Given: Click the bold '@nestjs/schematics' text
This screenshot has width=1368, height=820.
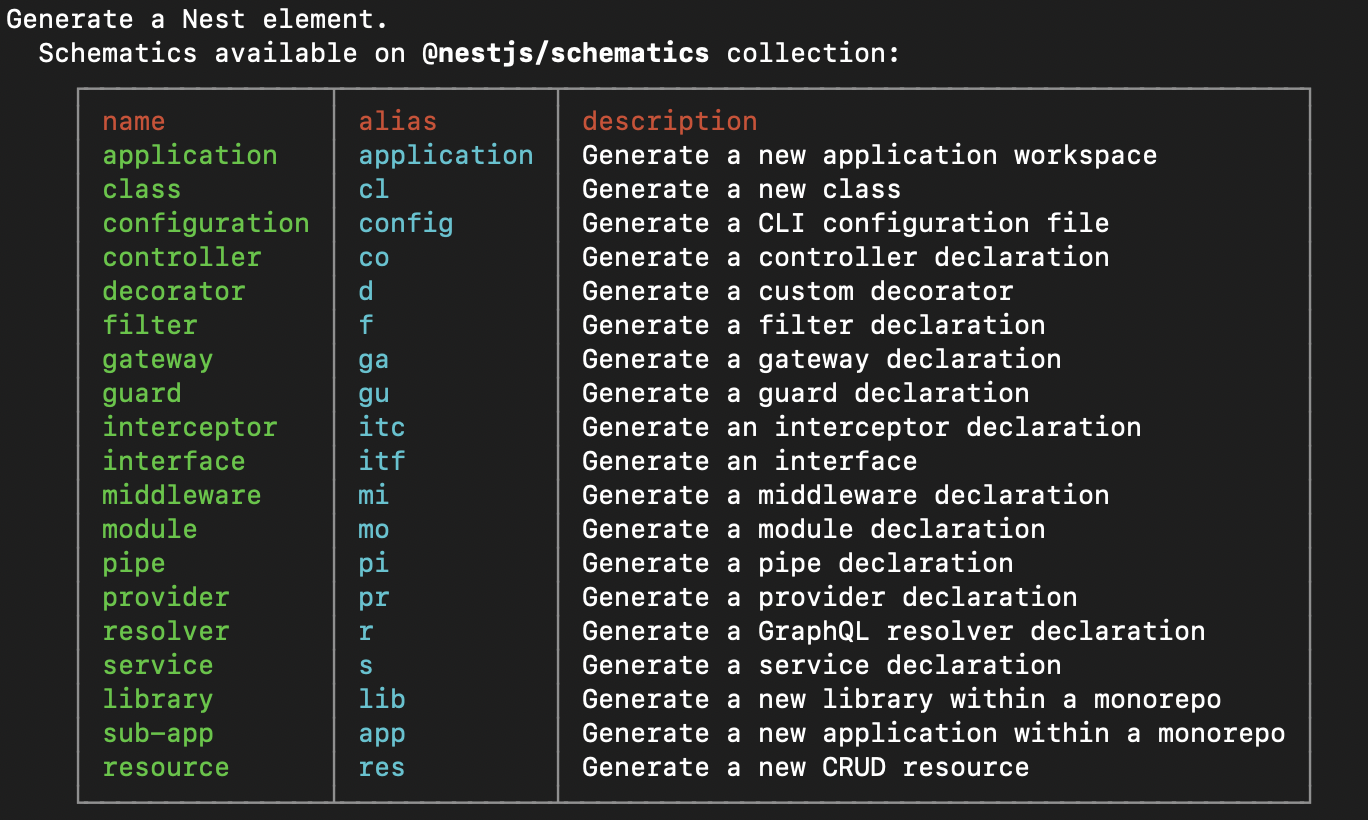Looking at the screenshot, I should (566, 53).
